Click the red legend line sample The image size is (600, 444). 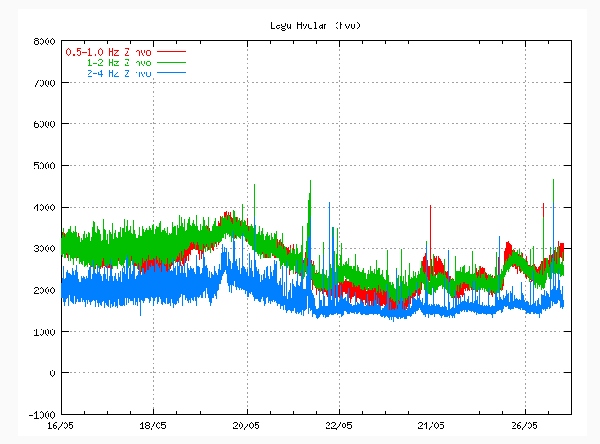click(172, 51)
